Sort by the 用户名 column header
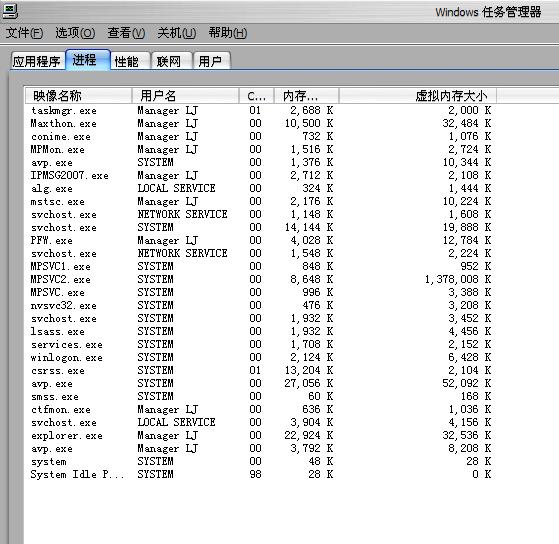This screenshot has height=544, width=559. tap(185, 96)
